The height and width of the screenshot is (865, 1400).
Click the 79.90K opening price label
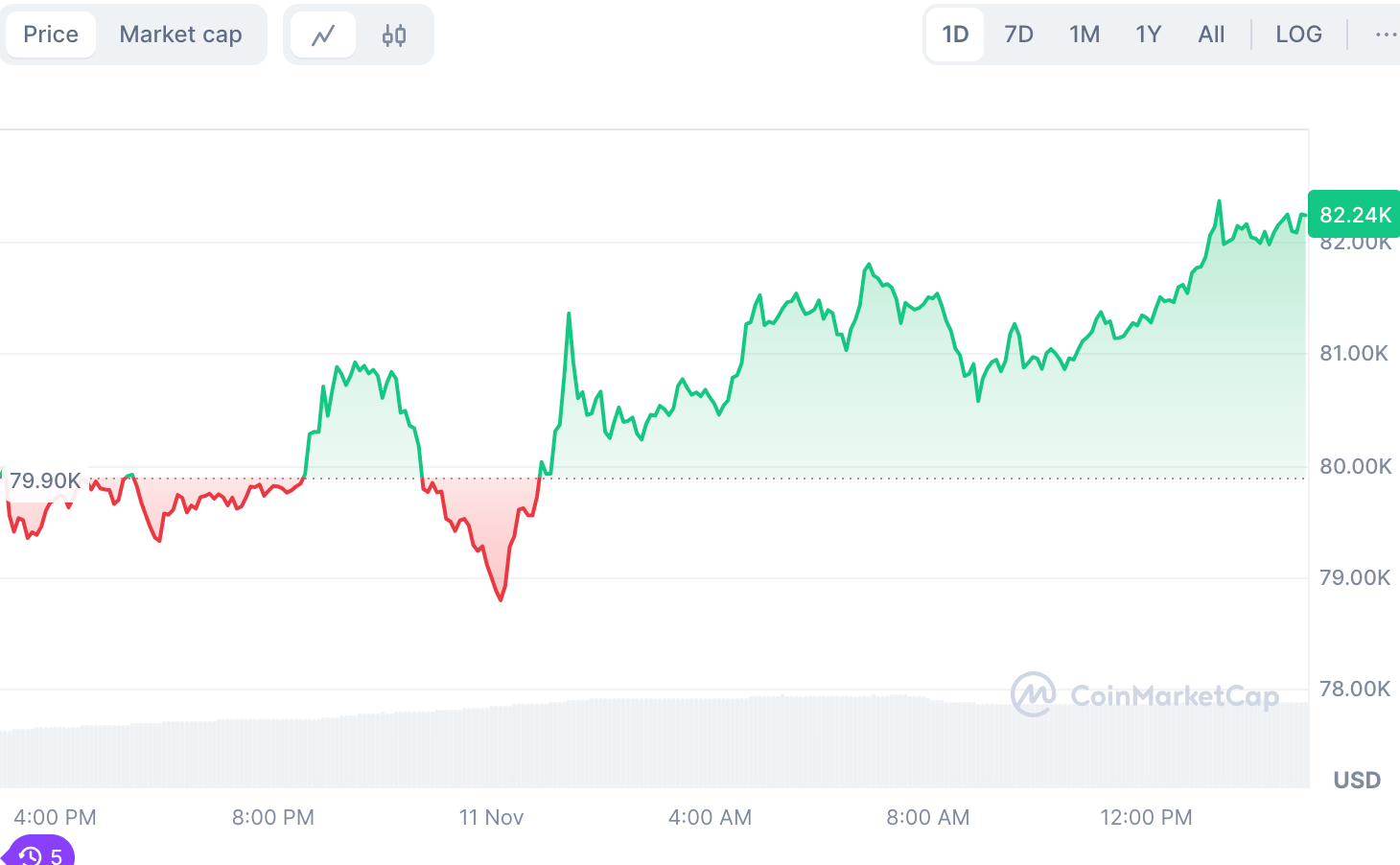(45, 480)
